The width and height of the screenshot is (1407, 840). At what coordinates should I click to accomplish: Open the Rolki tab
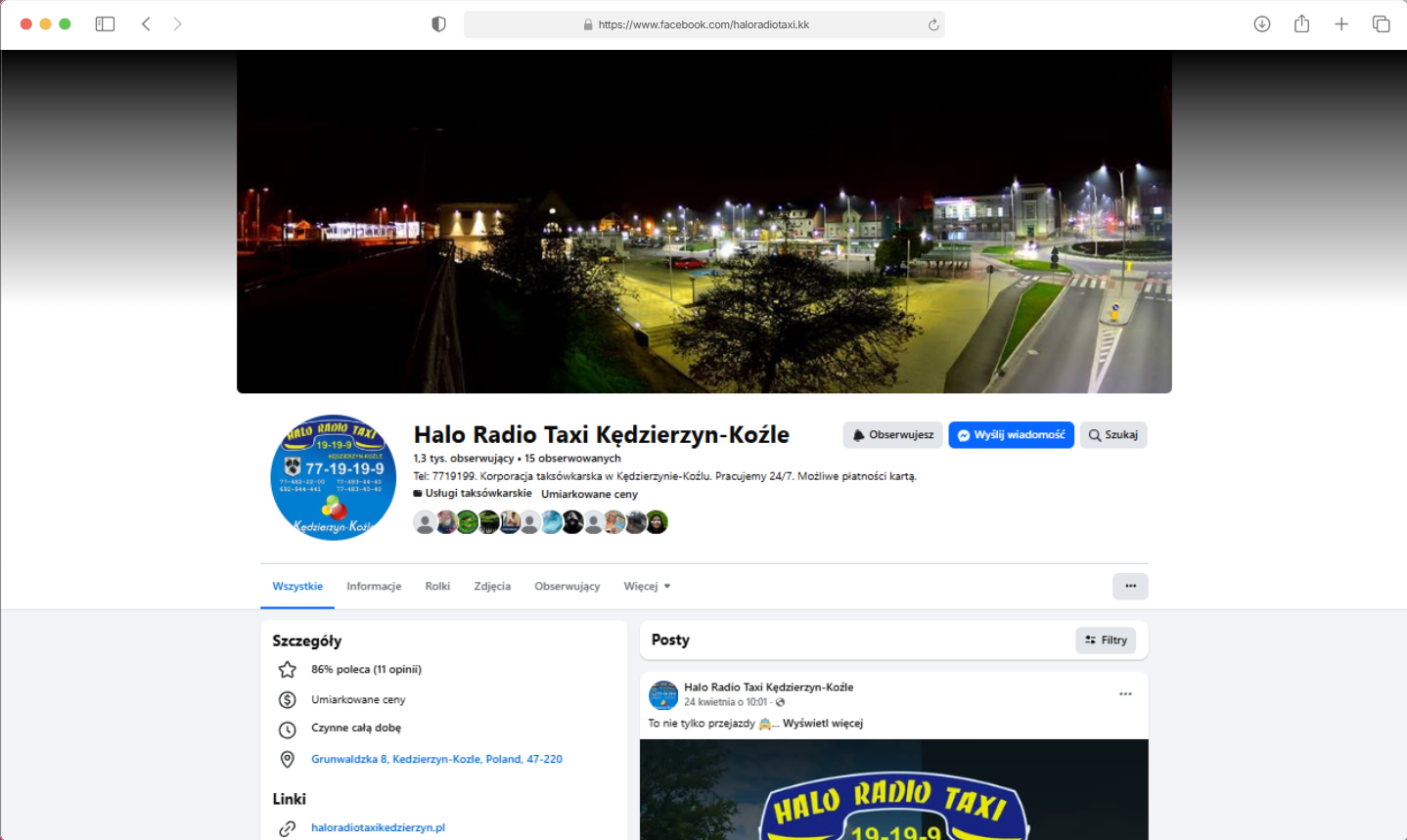(x=437, y=587)
